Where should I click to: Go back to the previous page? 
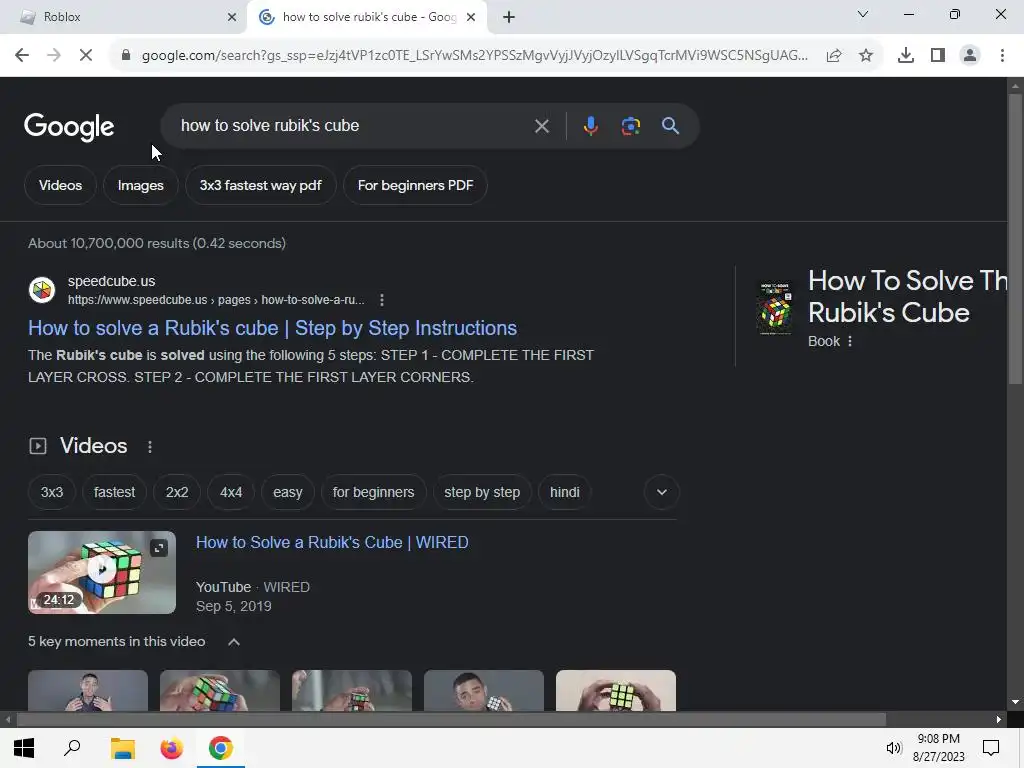[x=22, y=56]
